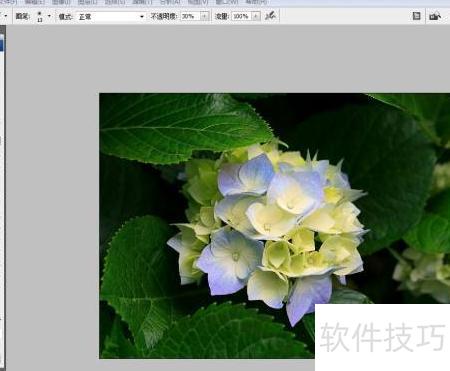Open the tool preset picker arrow
Screen dimensions: 450x371
(6, 16)
